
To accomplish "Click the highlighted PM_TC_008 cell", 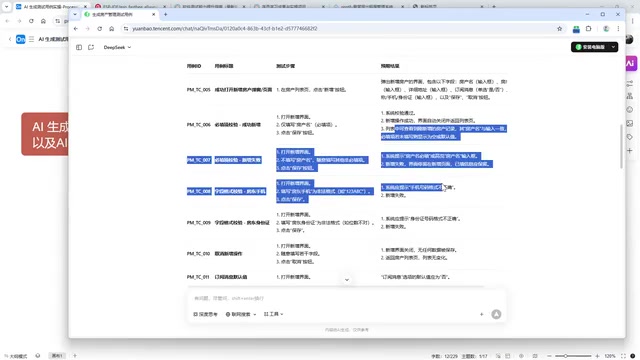I will click(199, 191).
